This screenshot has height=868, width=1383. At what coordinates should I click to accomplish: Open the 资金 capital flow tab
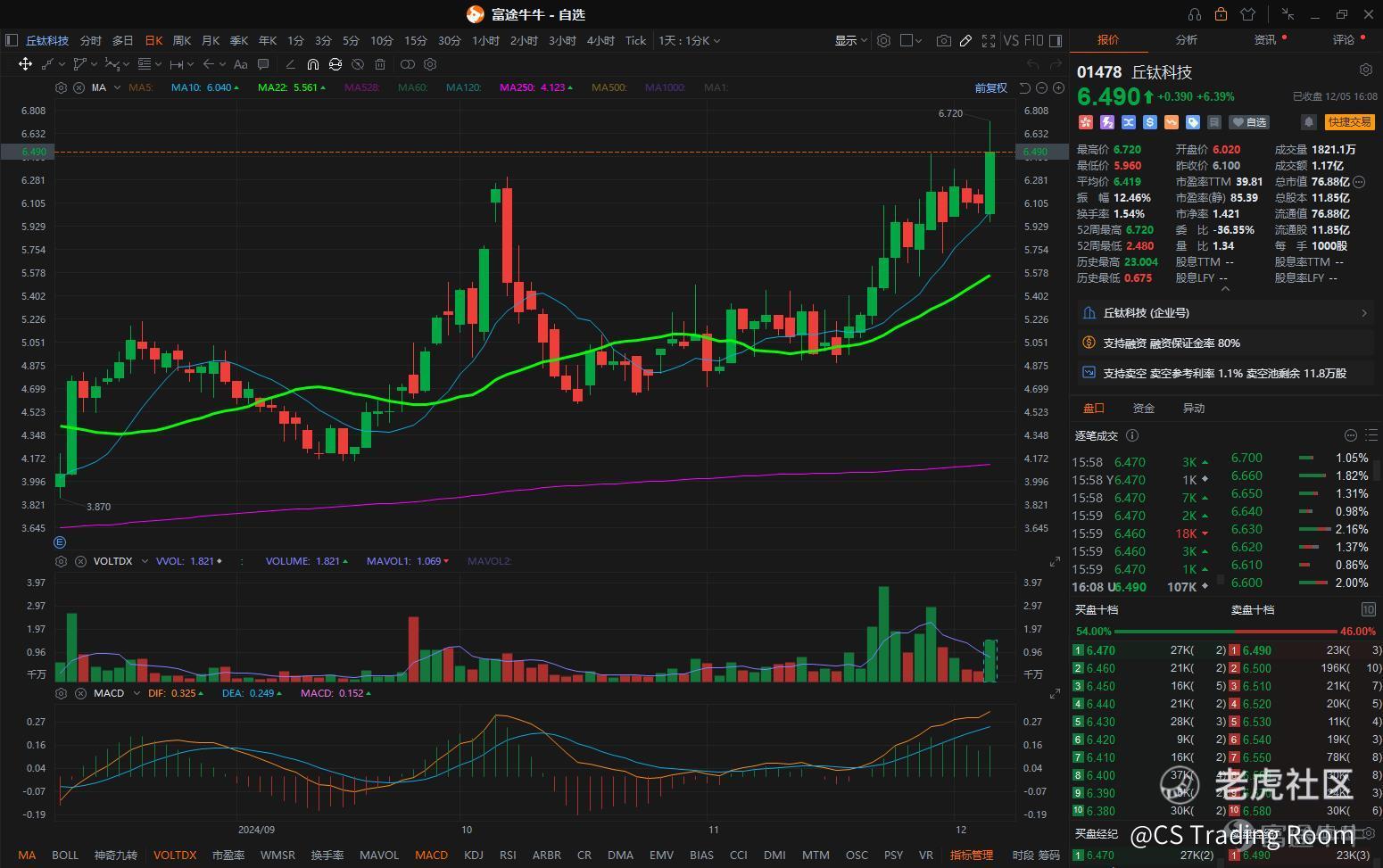coord(1144,408)
